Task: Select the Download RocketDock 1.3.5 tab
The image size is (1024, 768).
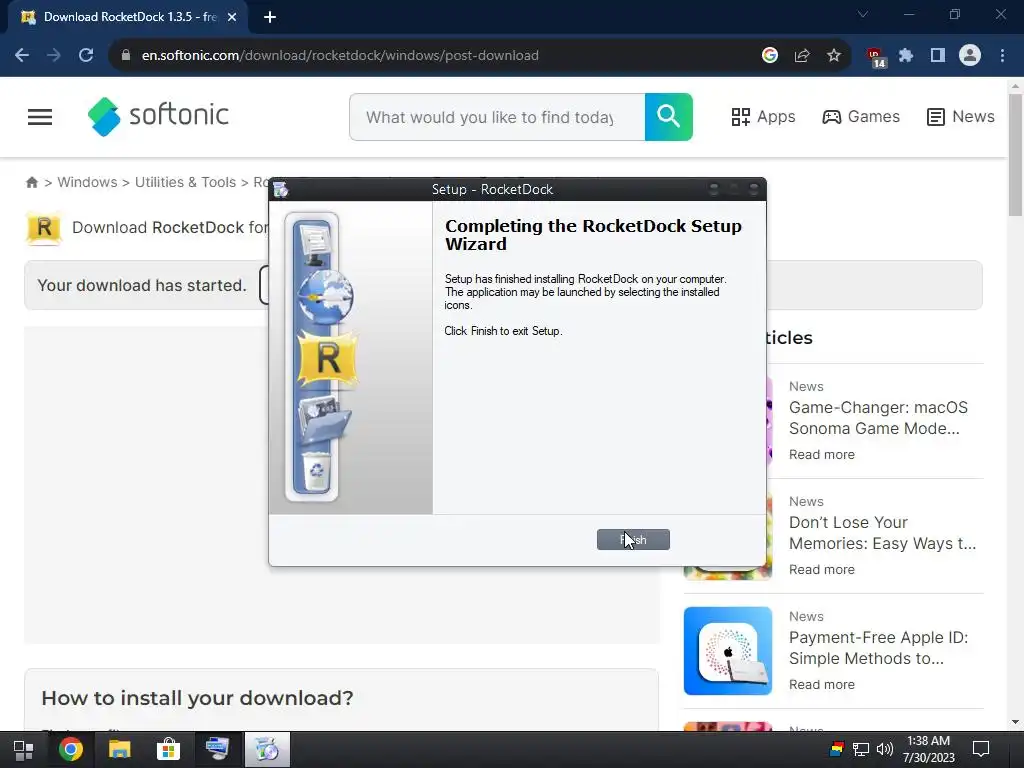Action: [128, 17]
